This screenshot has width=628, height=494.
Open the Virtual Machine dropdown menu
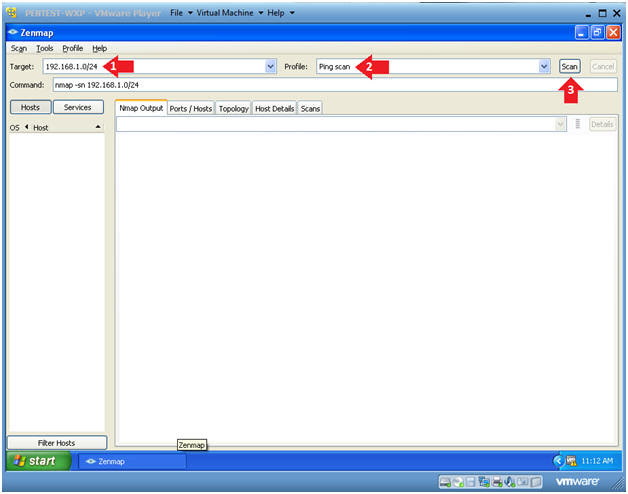pos(229,13)
